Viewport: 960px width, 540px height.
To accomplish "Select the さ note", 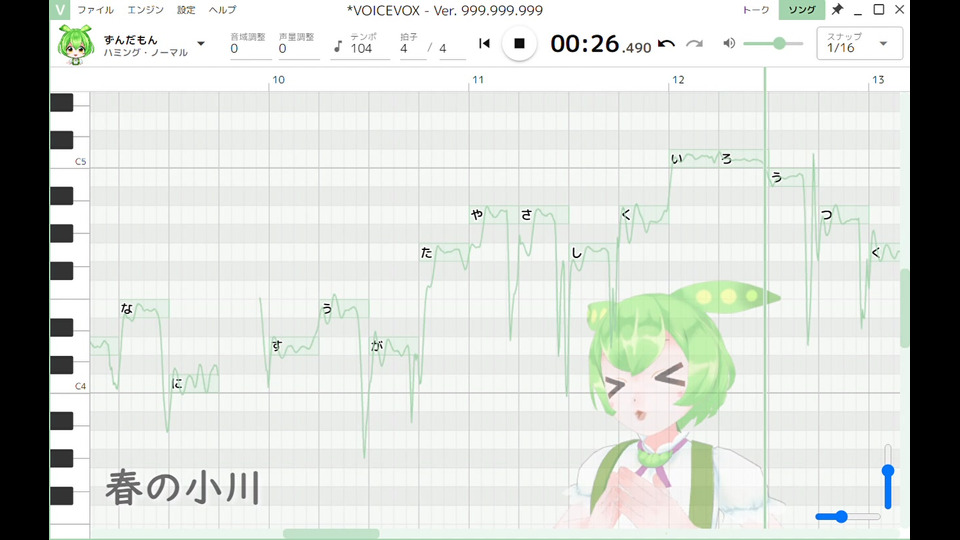I will (544, 215).
